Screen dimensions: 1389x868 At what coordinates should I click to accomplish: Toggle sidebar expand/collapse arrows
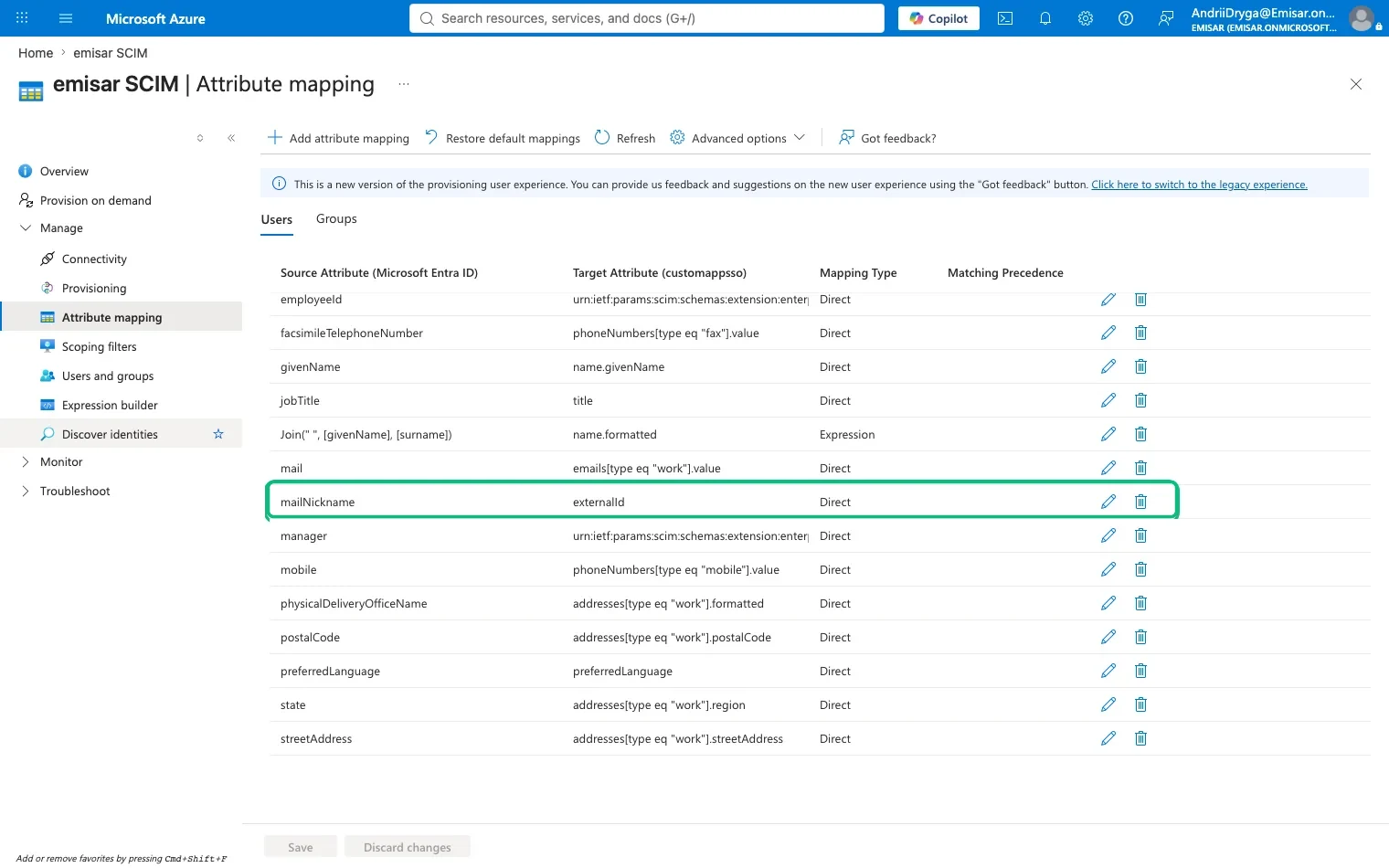[x=200, y=138]
